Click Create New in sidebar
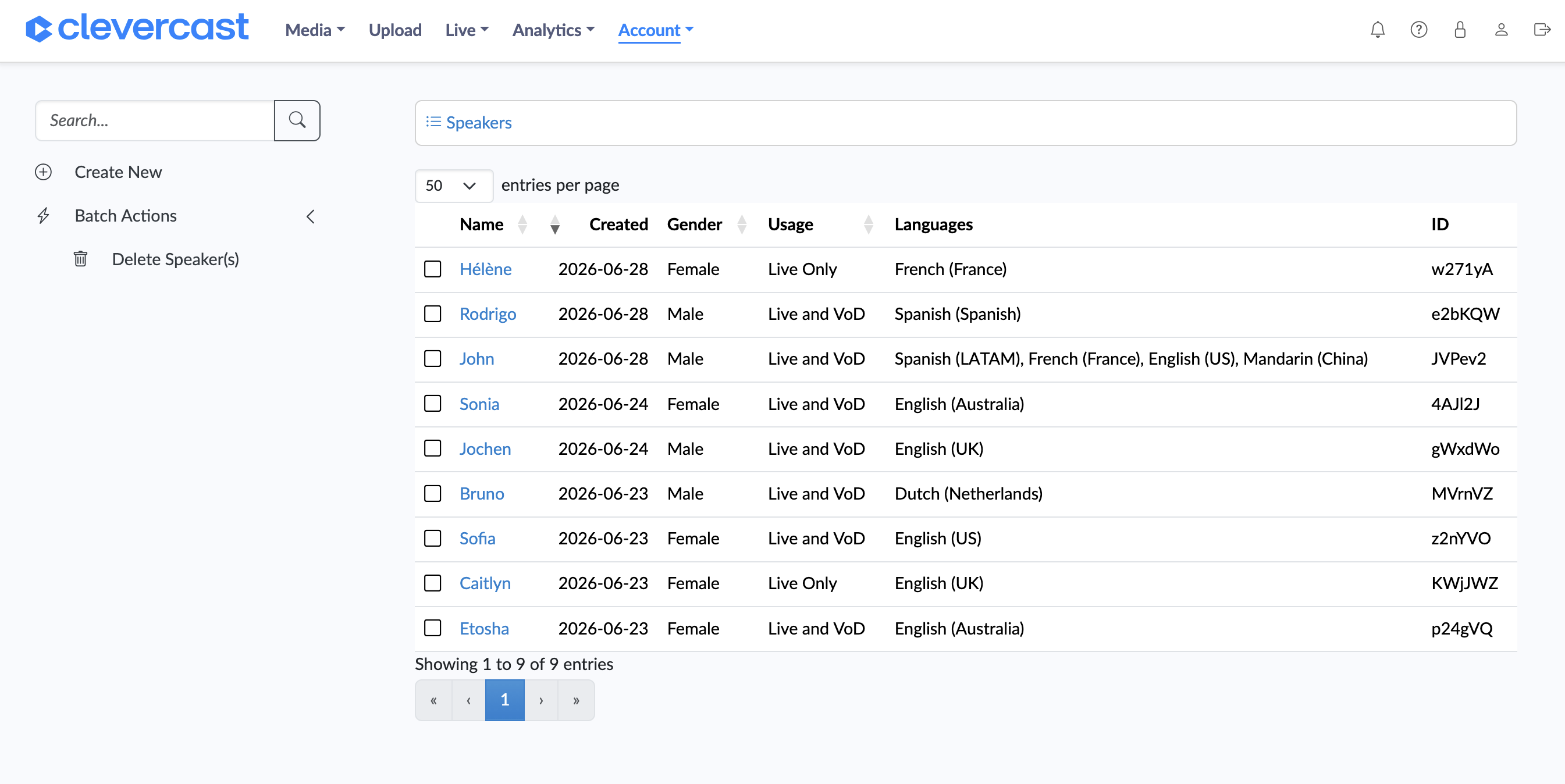Image resolution: width=1565 pixels, height=784 pixels. coord(118,173)
